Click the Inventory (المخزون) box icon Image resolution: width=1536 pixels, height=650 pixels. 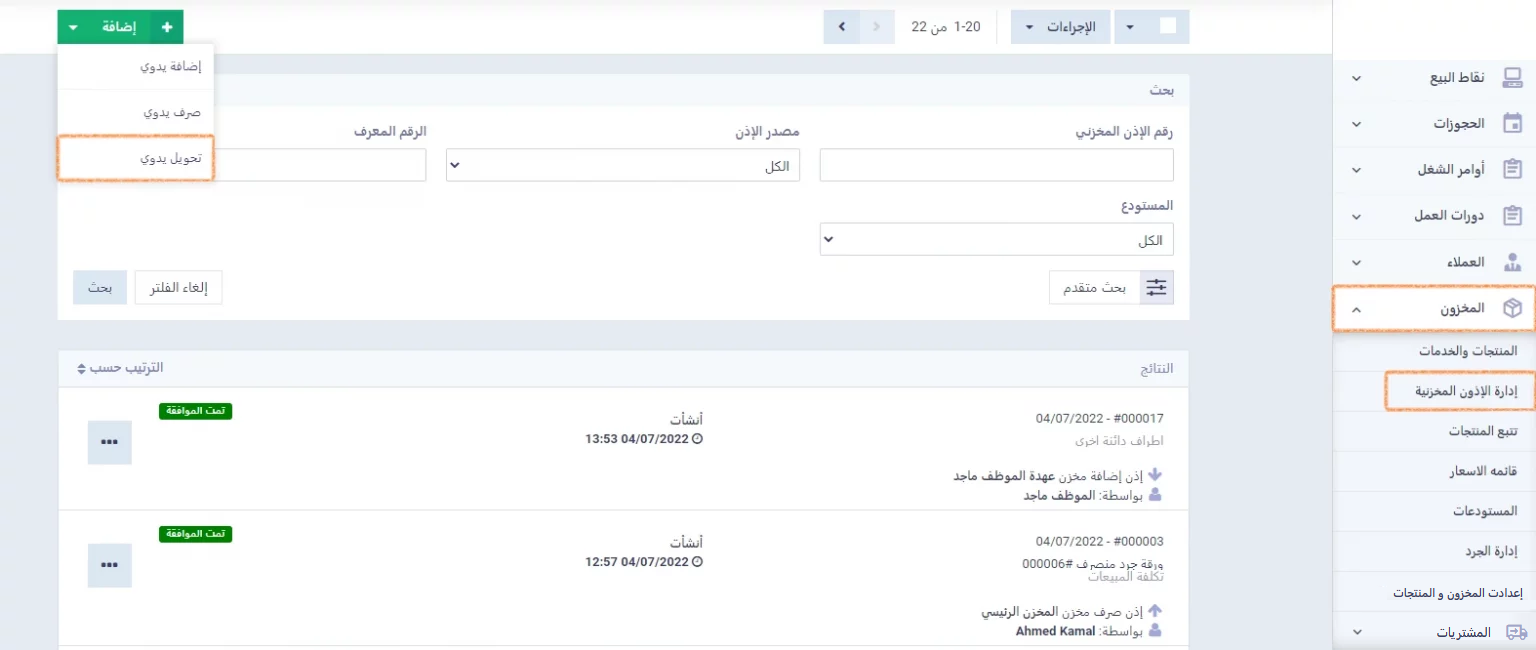1512,309
